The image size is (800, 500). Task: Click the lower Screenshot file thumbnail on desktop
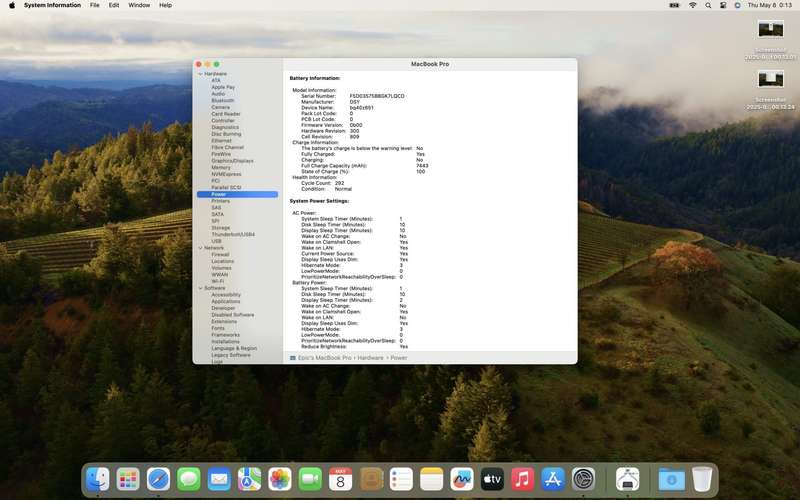[770, 79]
